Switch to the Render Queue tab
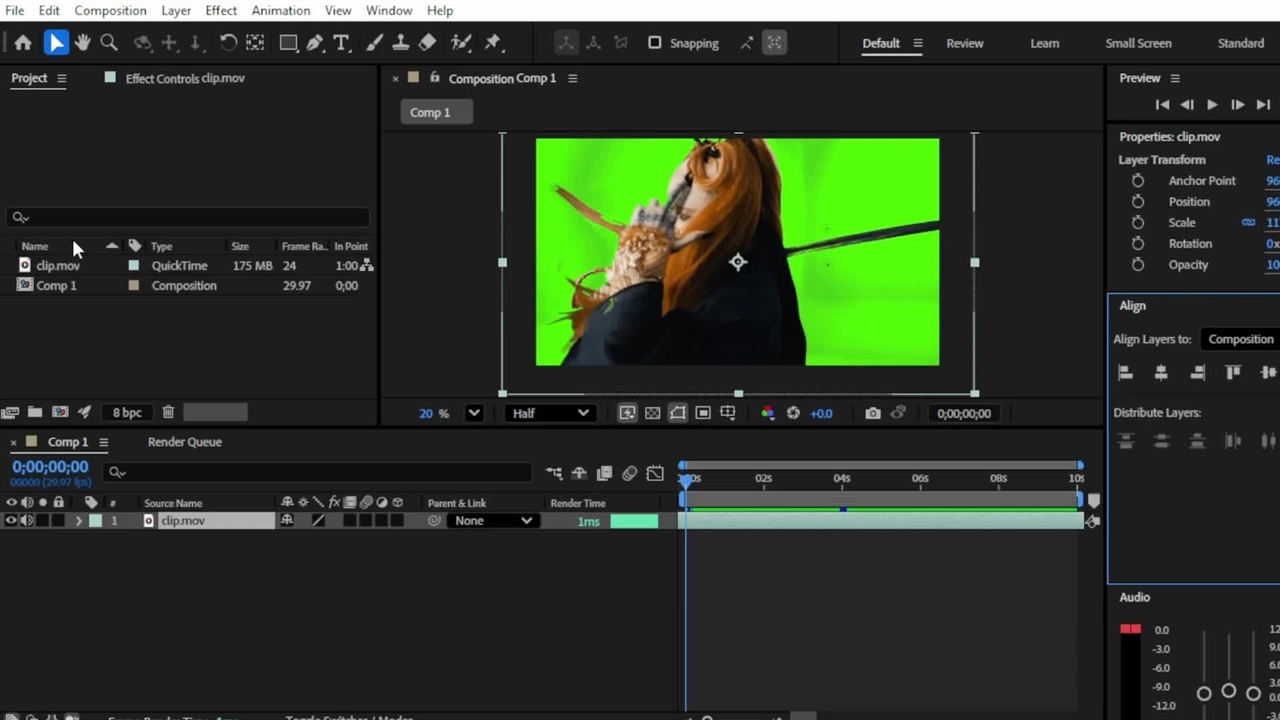 (x=185, y=442)
